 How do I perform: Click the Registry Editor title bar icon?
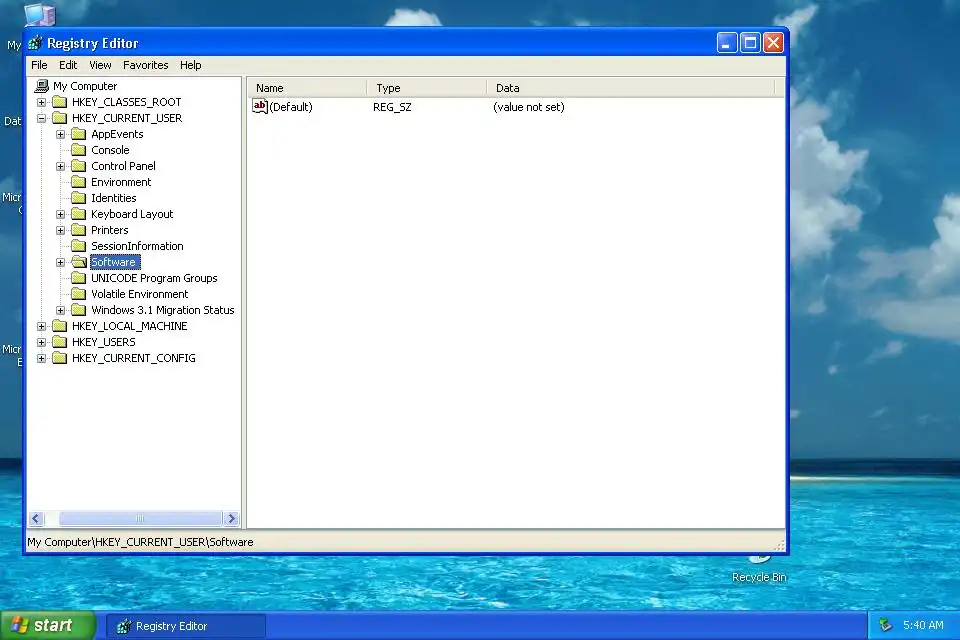point(35,43)
